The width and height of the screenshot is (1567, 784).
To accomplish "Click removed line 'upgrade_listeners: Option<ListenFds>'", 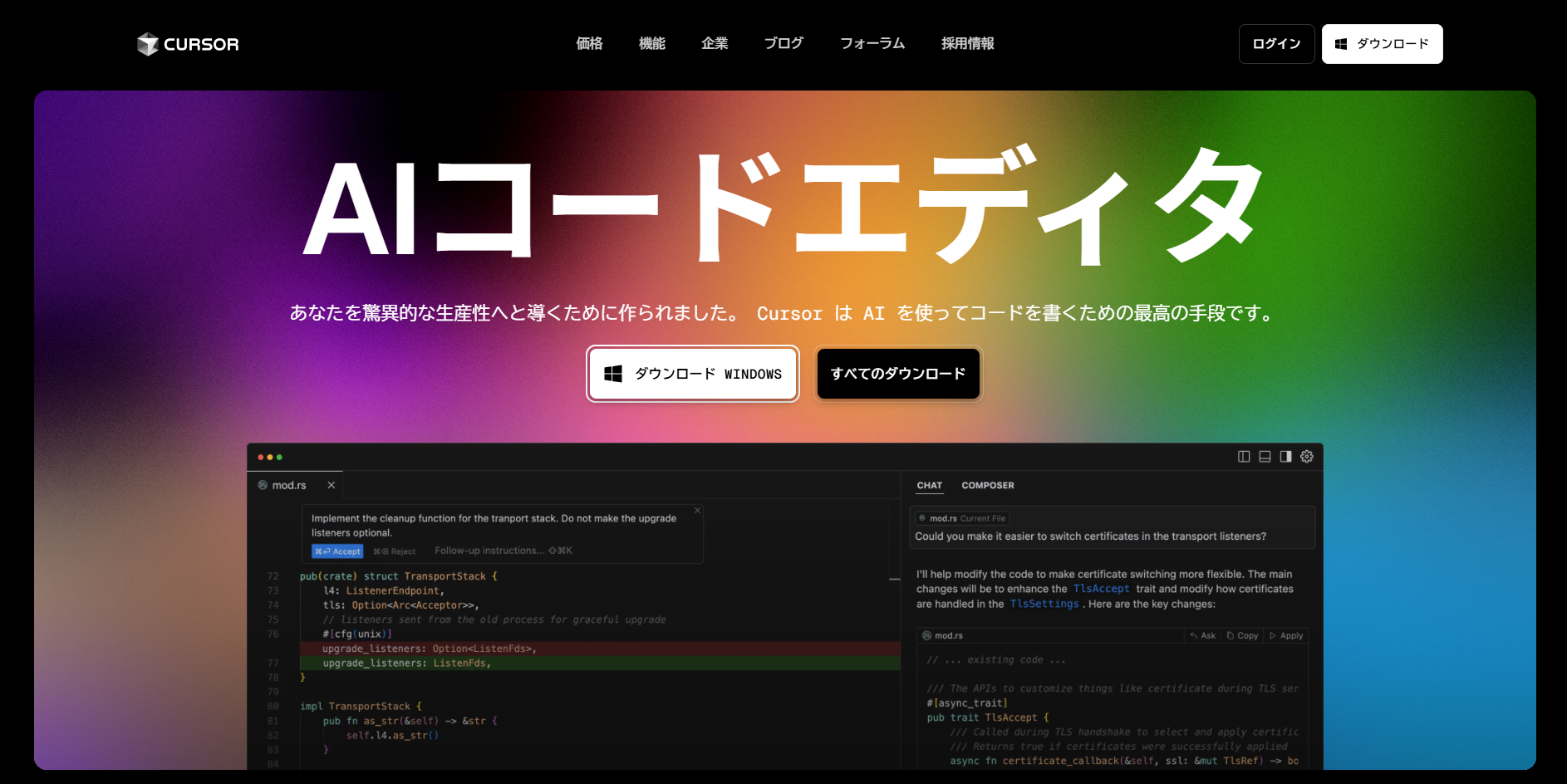I will (x=429, y=649).
